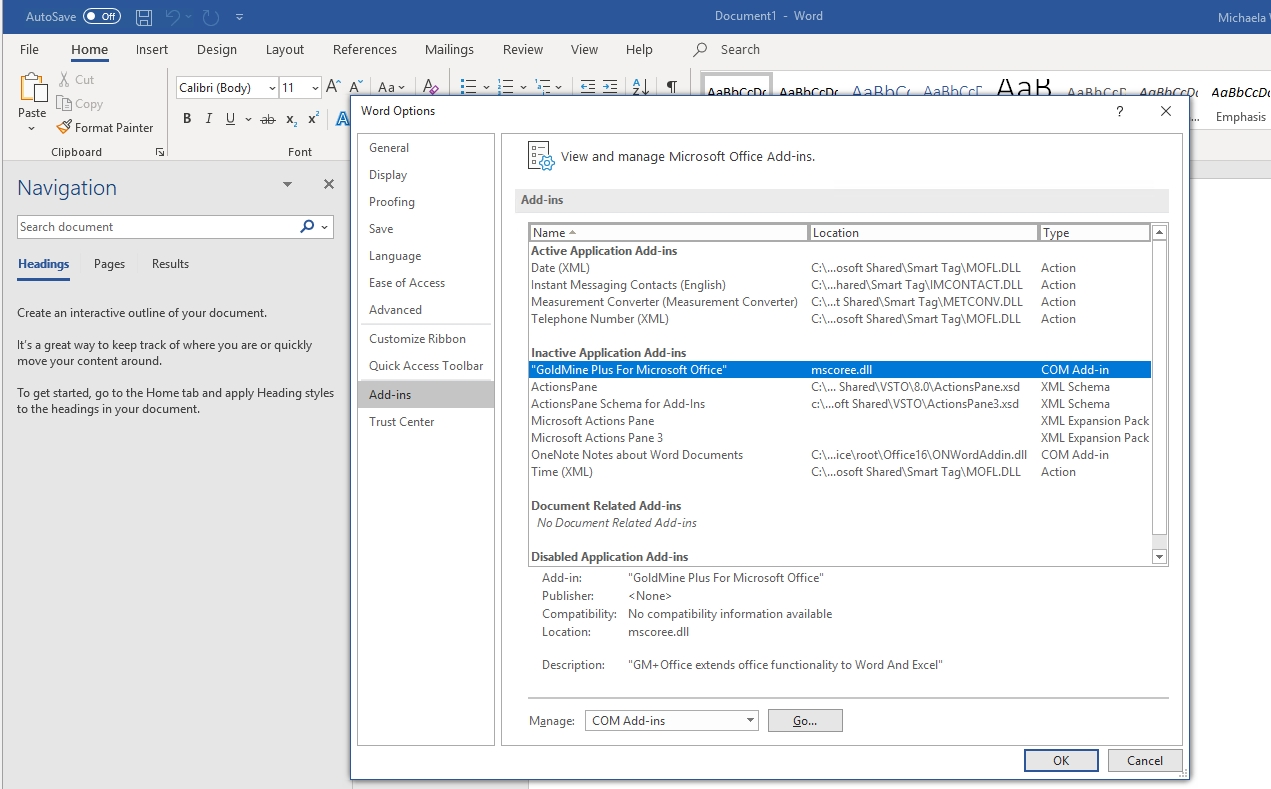
Task: Click the Search document input field
Action: pyautogui.click(x=155, y=227)
